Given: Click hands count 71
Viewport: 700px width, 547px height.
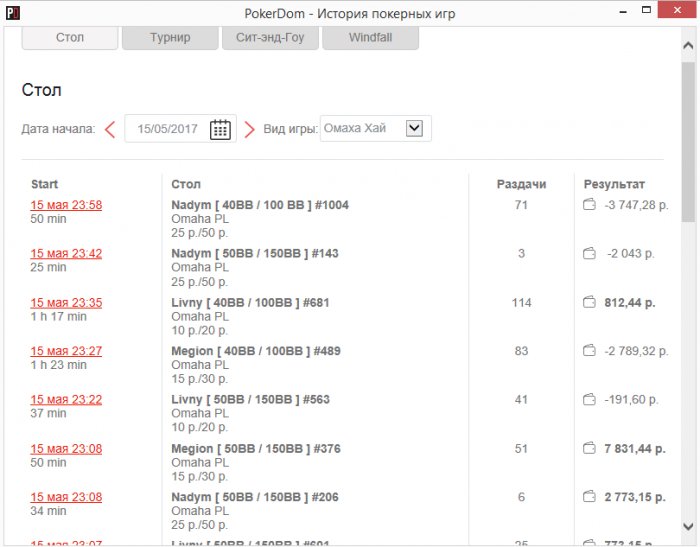Looking at the screenshot, I should tap(521, 205).
